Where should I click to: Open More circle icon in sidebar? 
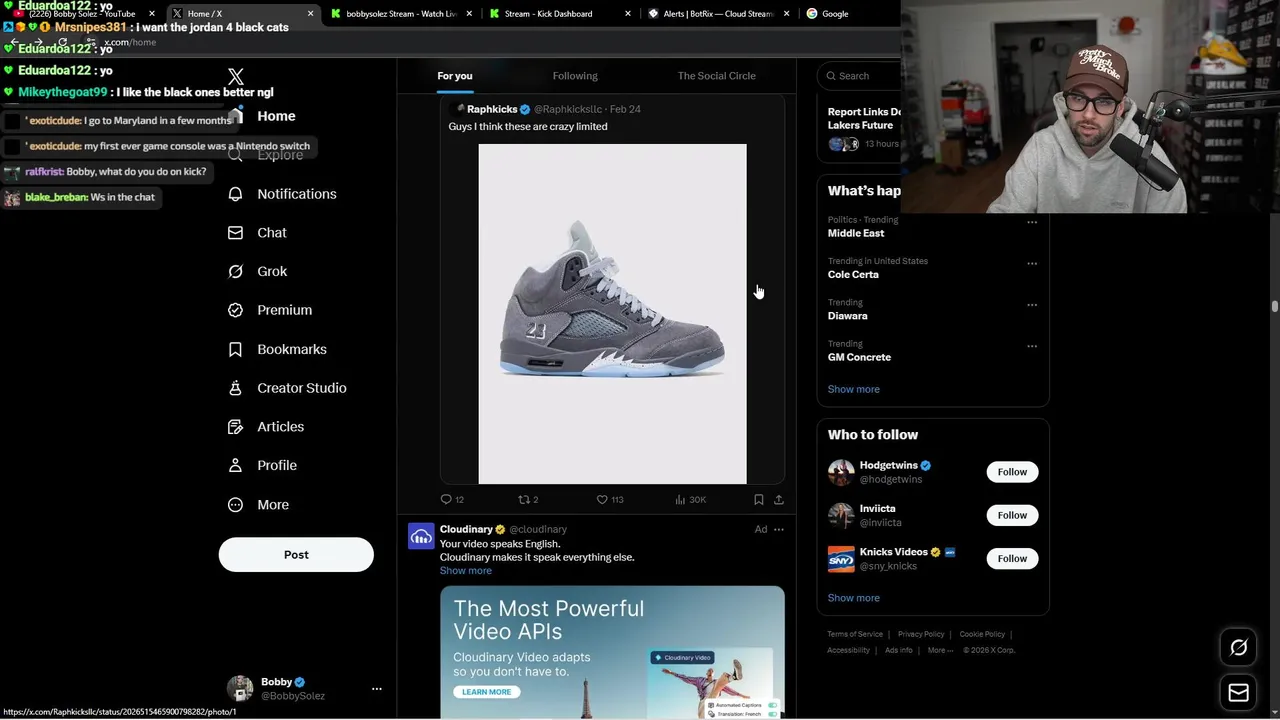point(235,505)
